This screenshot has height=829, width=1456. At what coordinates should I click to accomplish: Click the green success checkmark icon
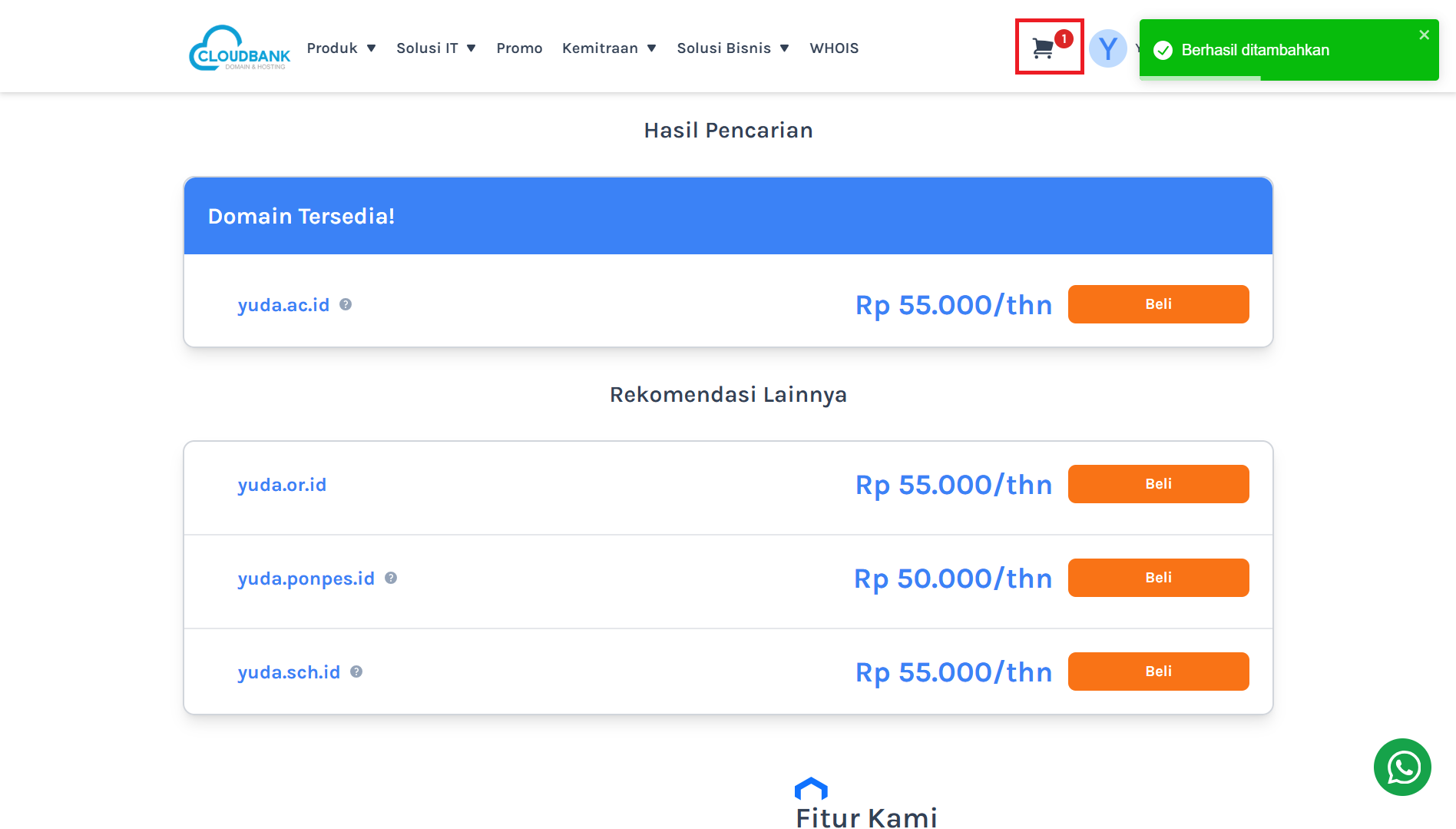click(x=1163, y=51)
